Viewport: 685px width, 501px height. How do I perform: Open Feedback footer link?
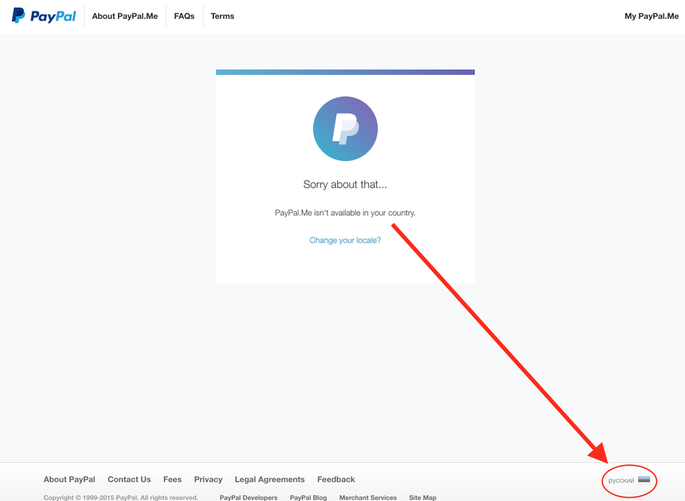tap(336, 479)
